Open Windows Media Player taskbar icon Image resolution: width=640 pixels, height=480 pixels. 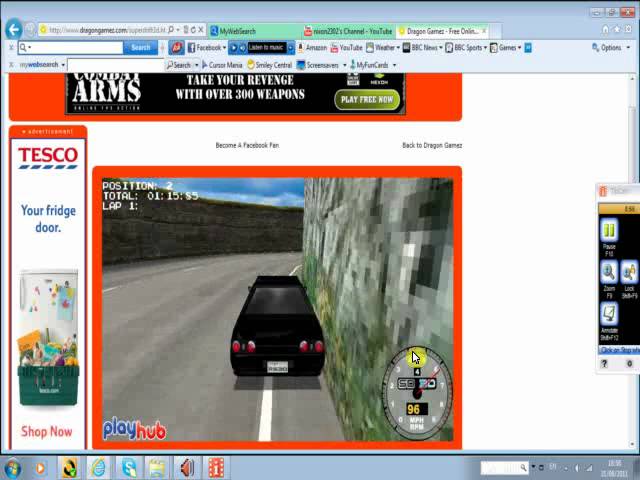40,468
